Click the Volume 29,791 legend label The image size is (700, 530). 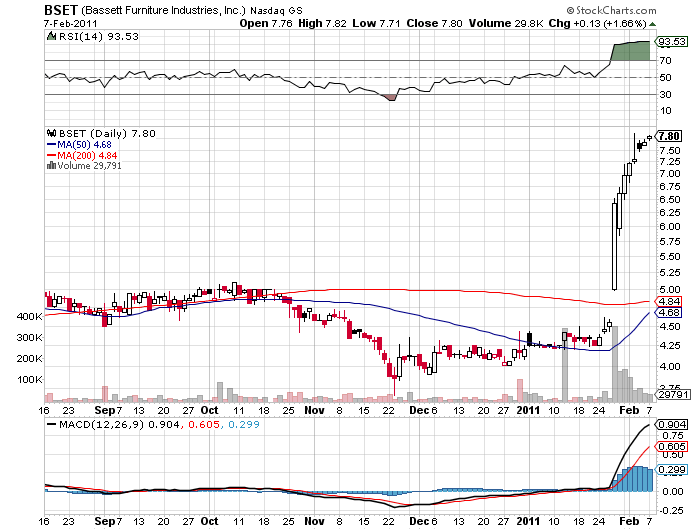click(89, 166)
